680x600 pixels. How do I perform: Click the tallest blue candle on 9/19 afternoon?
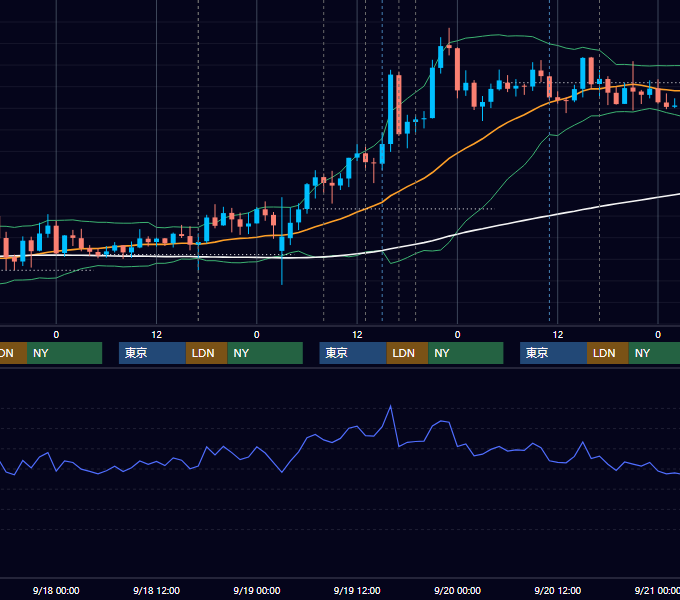pyautogui.click(x=391, y=109)
